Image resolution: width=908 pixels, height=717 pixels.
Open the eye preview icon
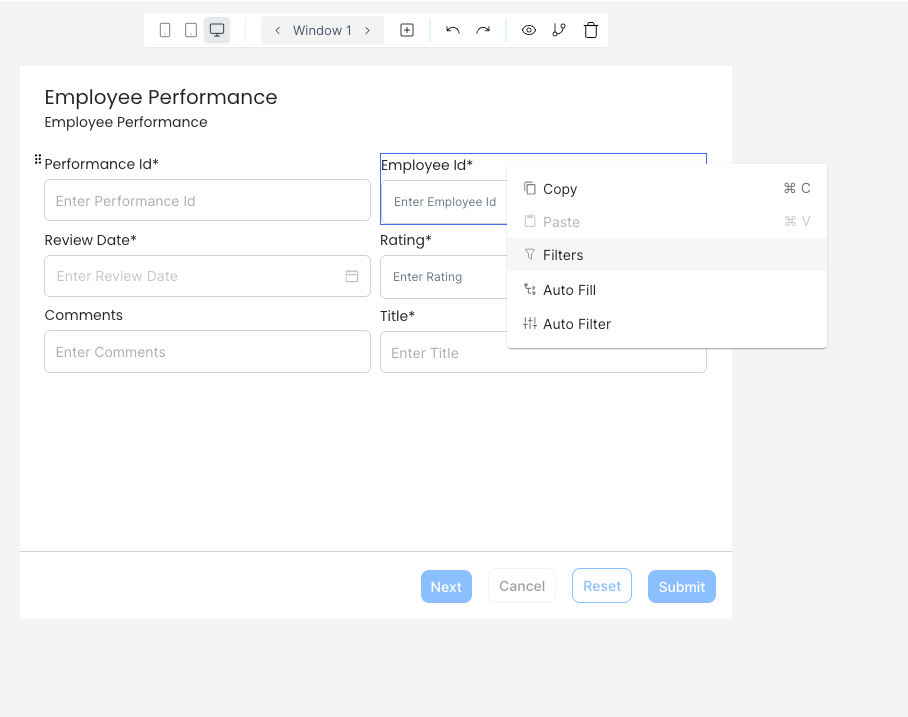click(x=528, y=29)
